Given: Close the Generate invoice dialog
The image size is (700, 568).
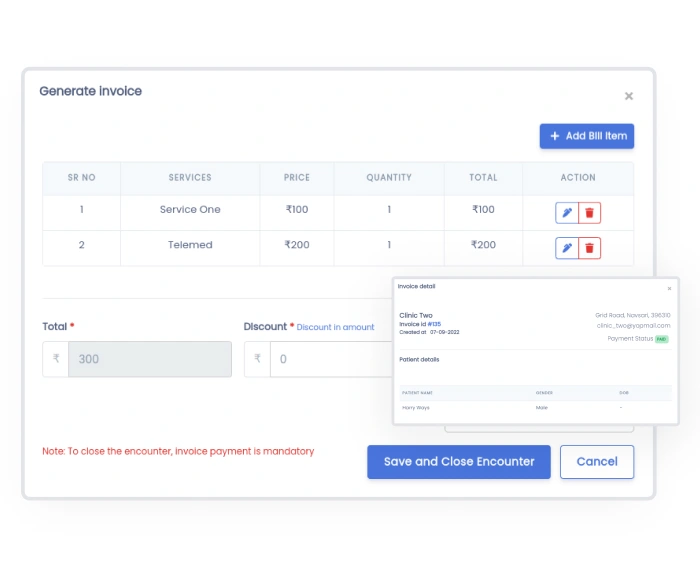Looking at the screenshot, I should [629, 97].
